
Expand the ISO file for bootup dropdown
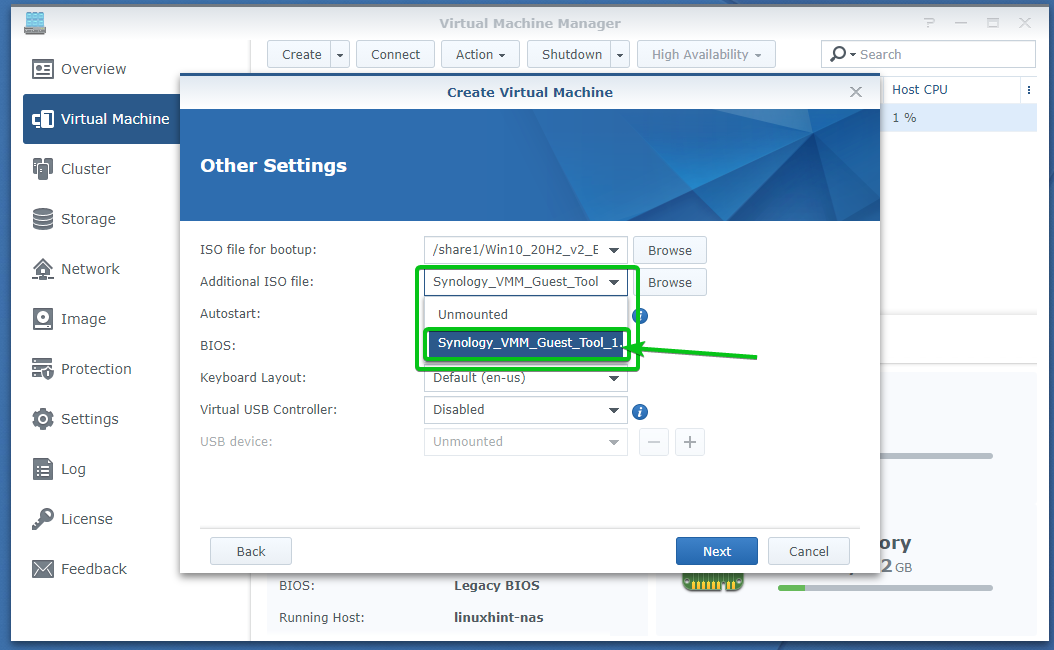point(614,250)
